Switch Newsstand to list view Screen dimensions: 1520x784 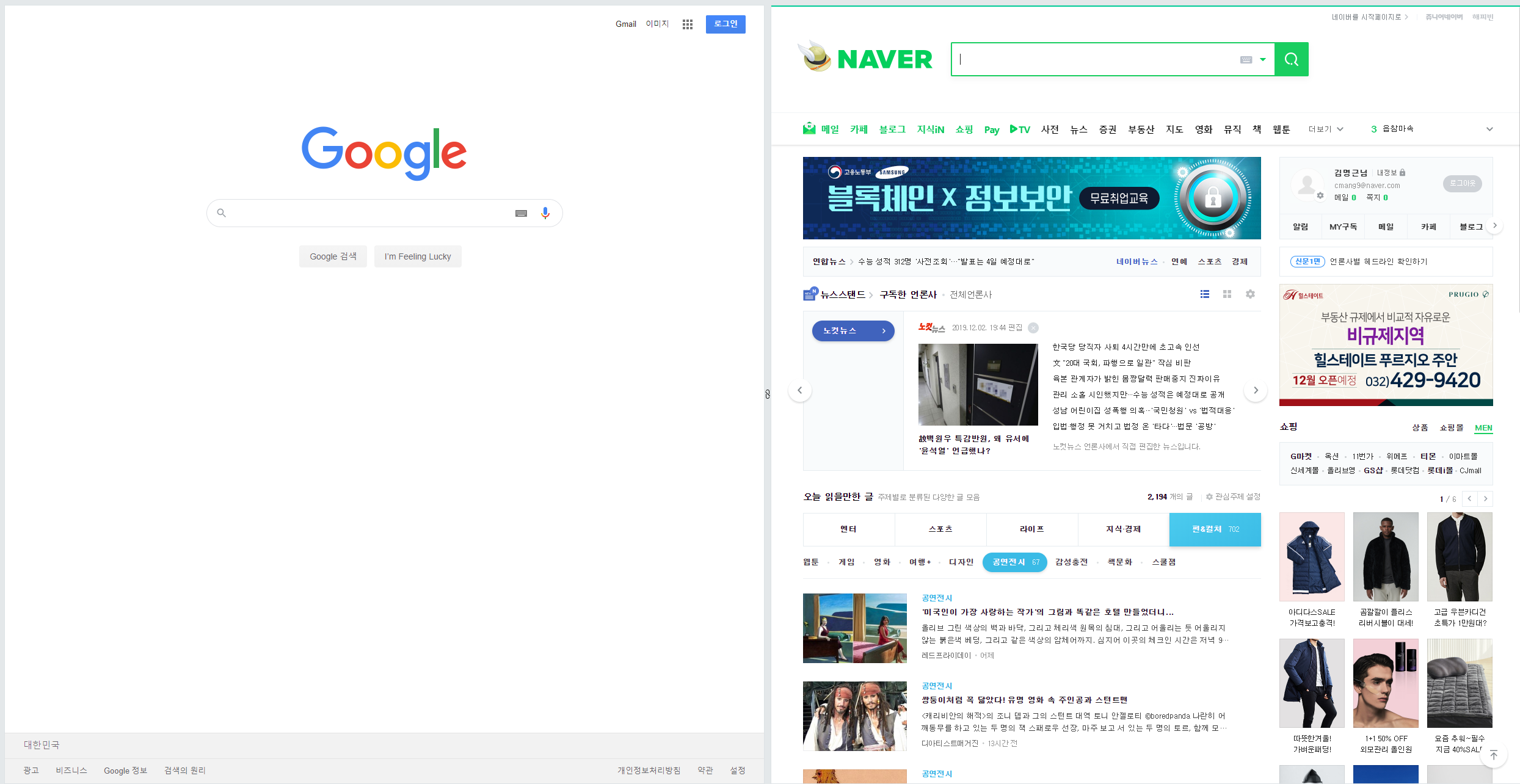[1204, 294]
